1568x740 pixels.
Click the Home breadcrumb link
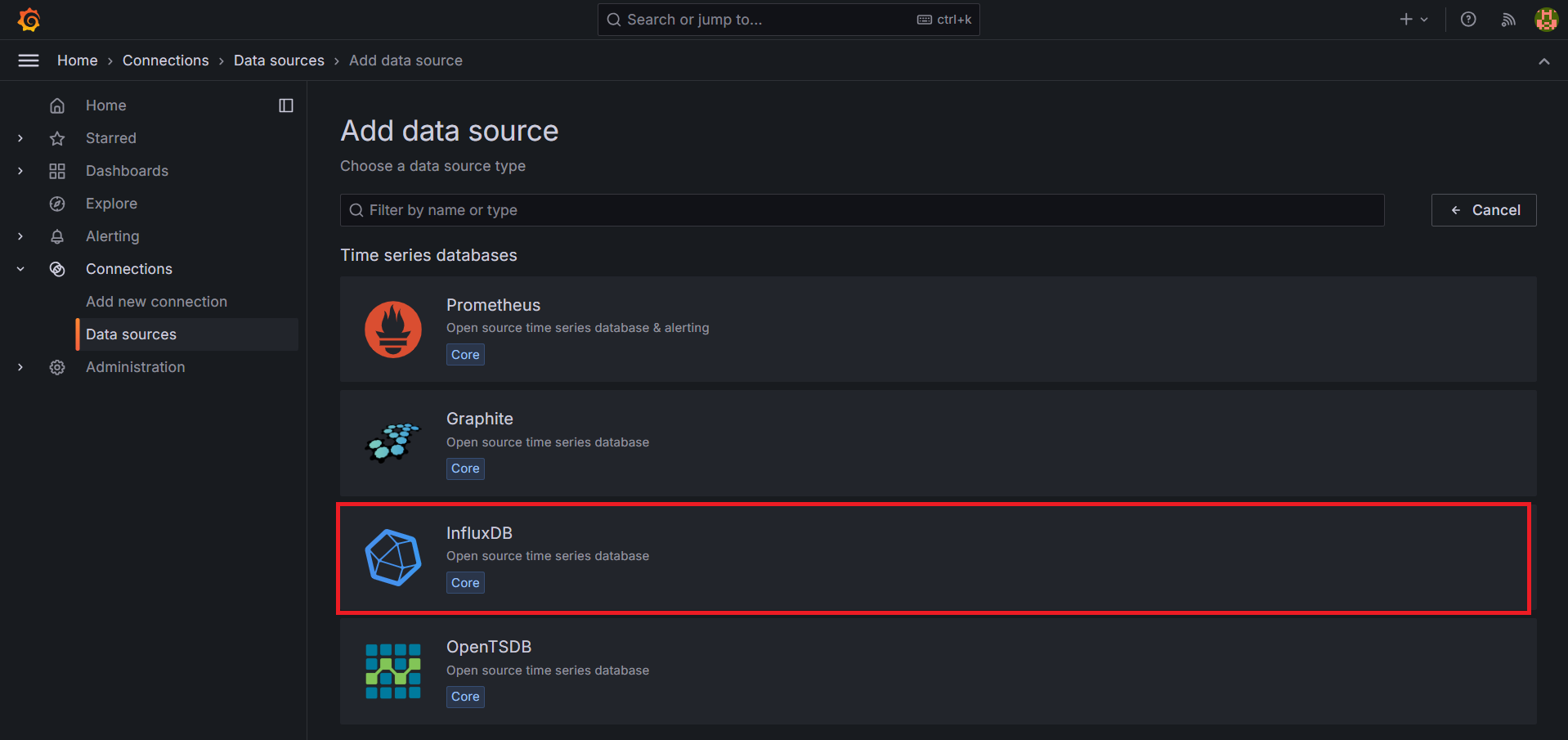pyautogui.click(x=77, y=60)
